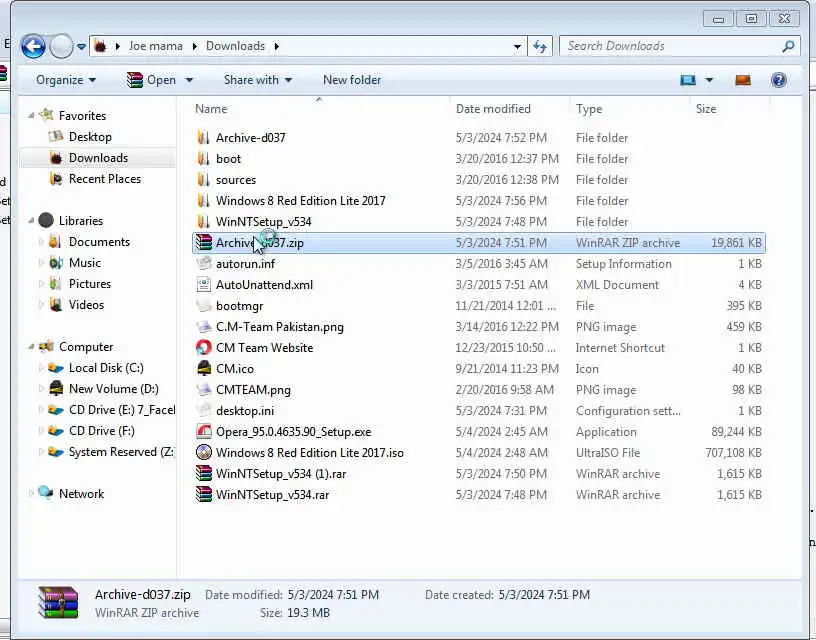Click the Open button in toolbar
This screenshot has width=816, height=640.
(x=152, y=80)
